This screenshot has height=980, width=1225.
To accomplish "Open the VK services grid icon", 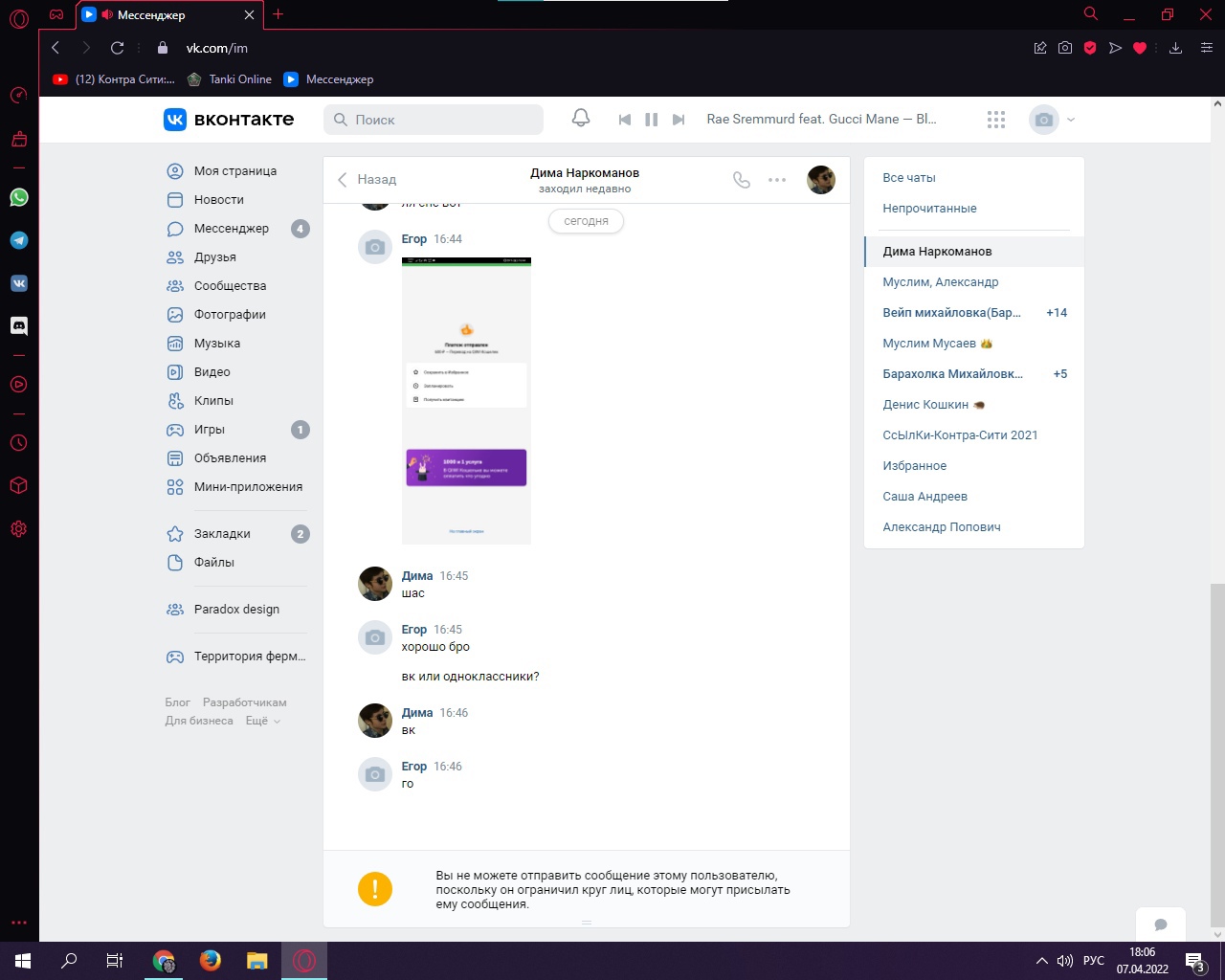I will 996,120.
